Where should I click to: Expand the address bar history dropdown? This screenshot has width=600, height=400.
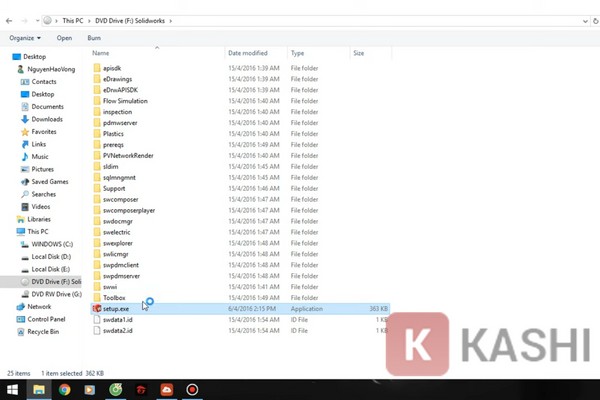pos(585,21)
